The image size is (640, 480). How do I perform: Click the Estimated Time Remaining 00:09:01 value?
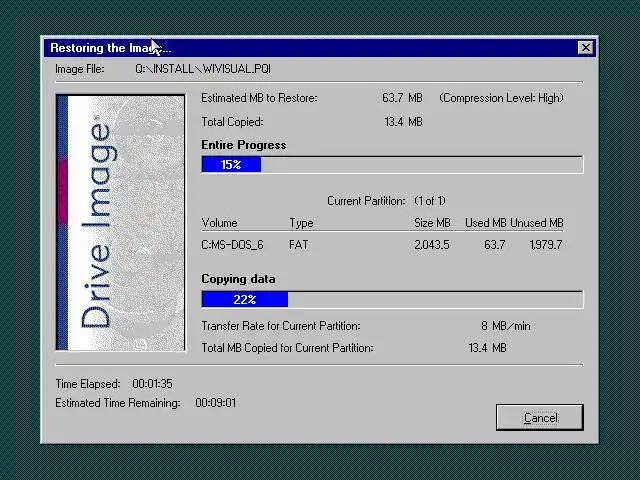click(216, 403)
